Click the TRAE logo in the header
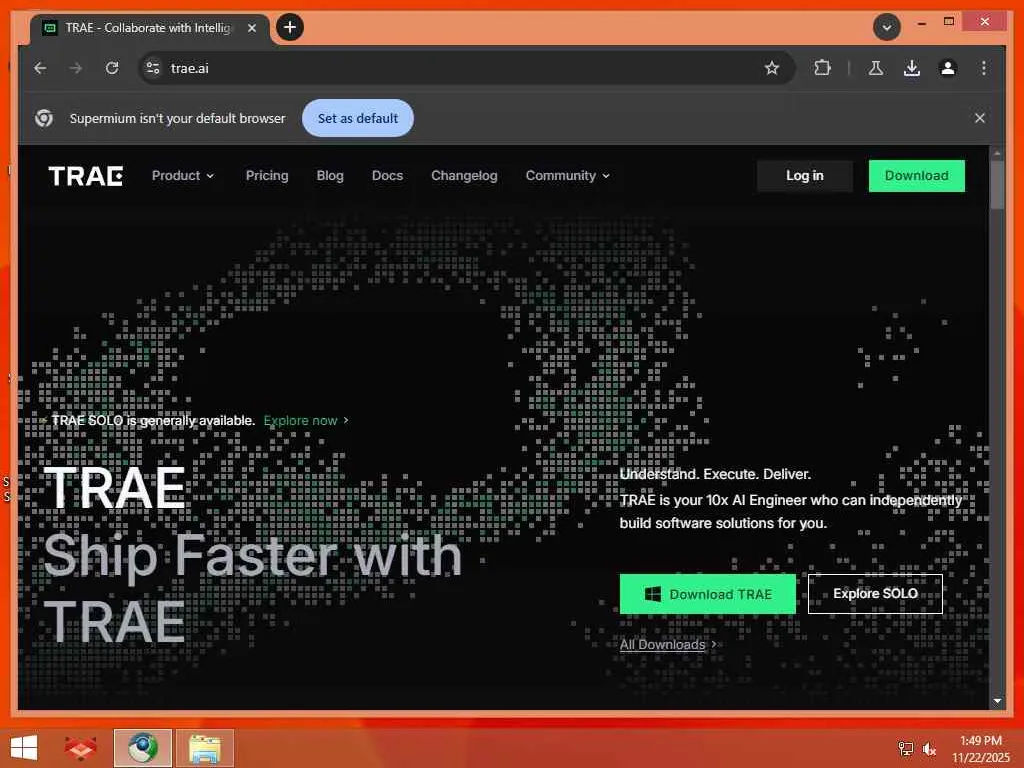Image resolution: width=1024 pixels, height=768 pixels. point(86,176)
